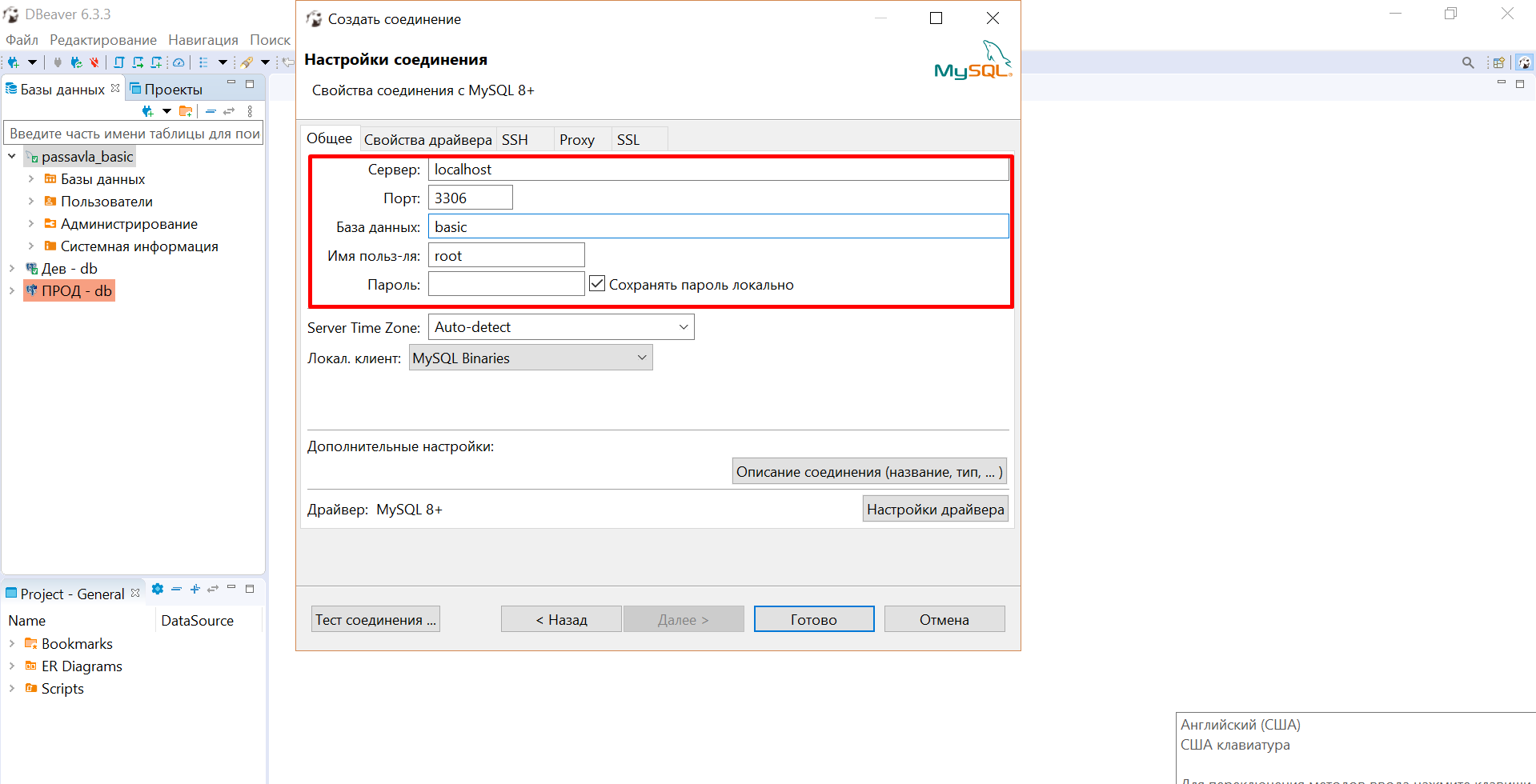Viewport: 1536px width, 784px height.
Task: Expand the Bookmarks folder arrow
Action: pos(12,643)
